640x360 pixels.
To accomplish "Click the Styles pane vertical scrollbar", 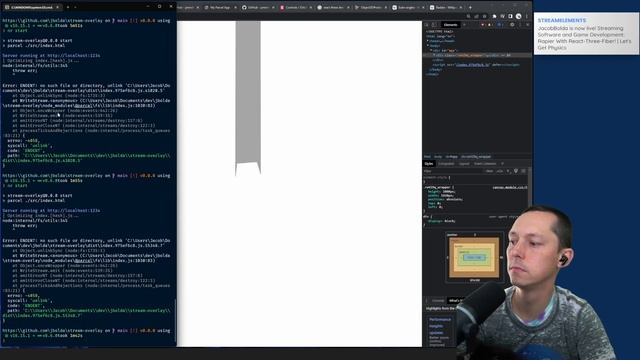I will point(530,188).
